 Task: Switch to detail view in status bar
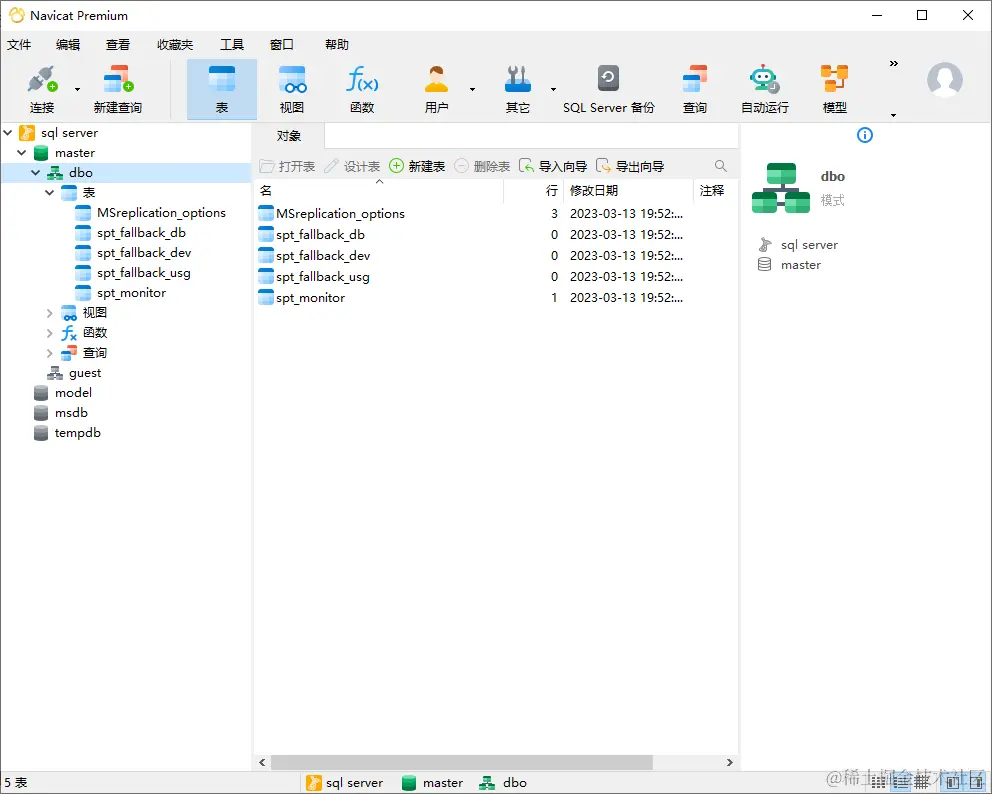pyautogui.click(x=901, y=783)
